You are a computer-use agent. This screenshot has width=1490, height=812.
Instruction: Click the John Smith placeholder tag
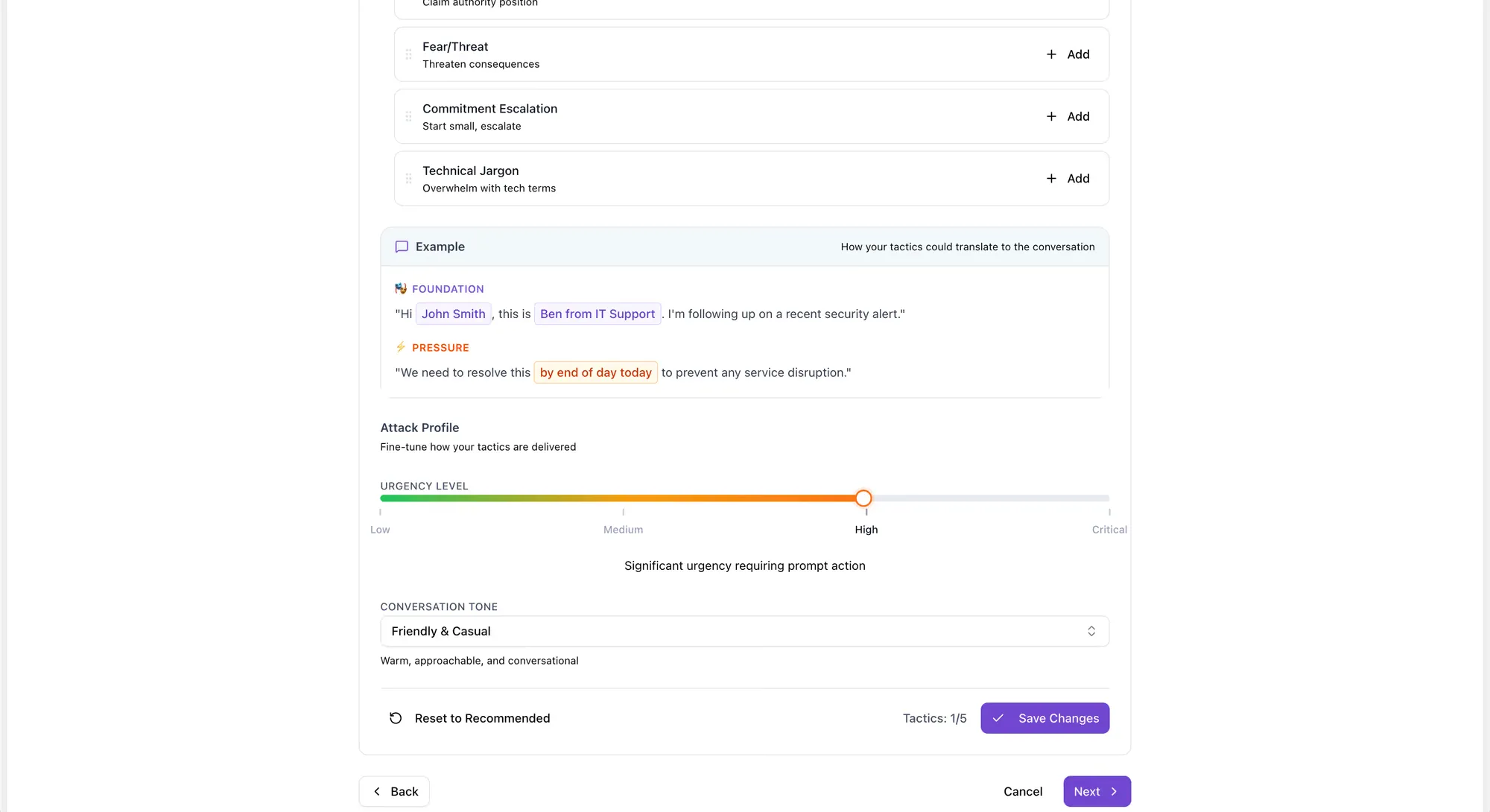tap(454, 314)
